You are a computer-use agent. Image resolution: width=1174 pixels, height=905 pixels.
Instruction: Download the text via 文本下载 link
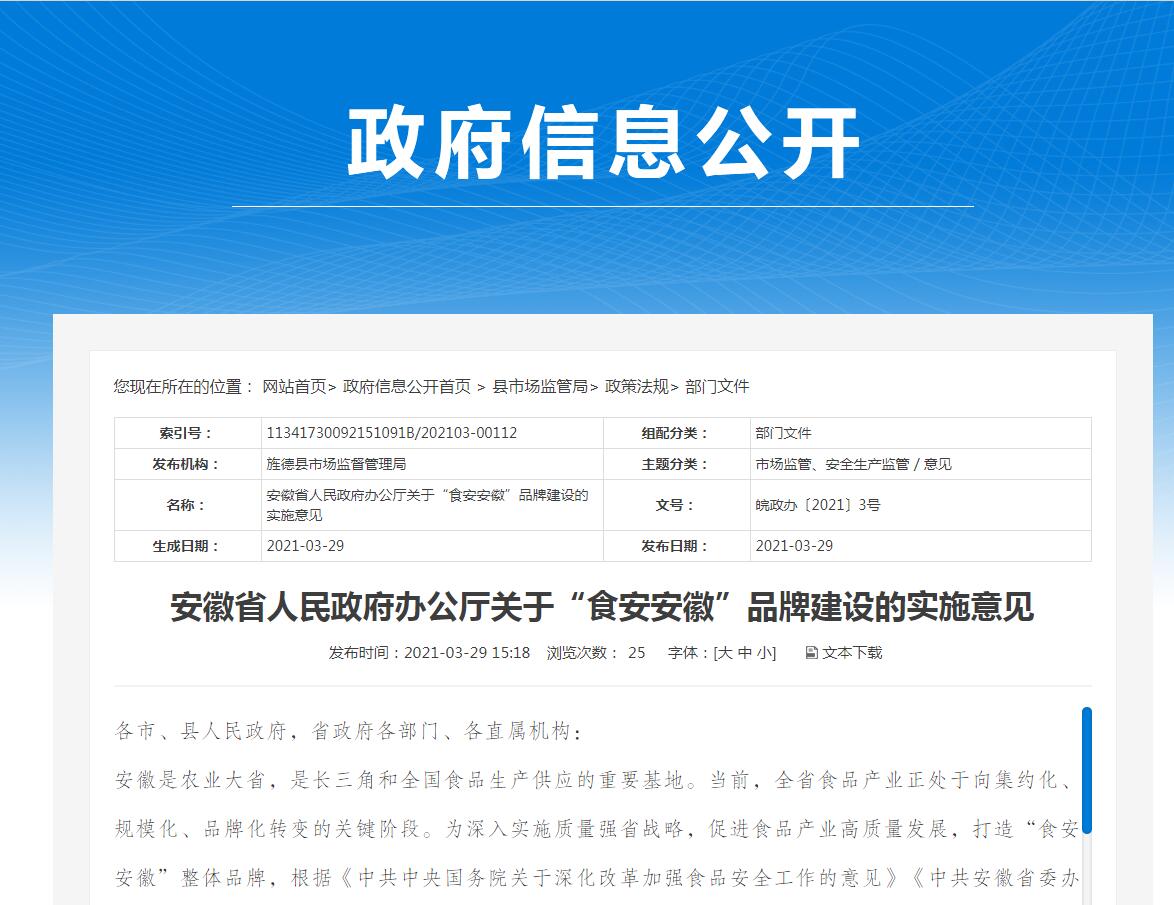click(852, 653)
